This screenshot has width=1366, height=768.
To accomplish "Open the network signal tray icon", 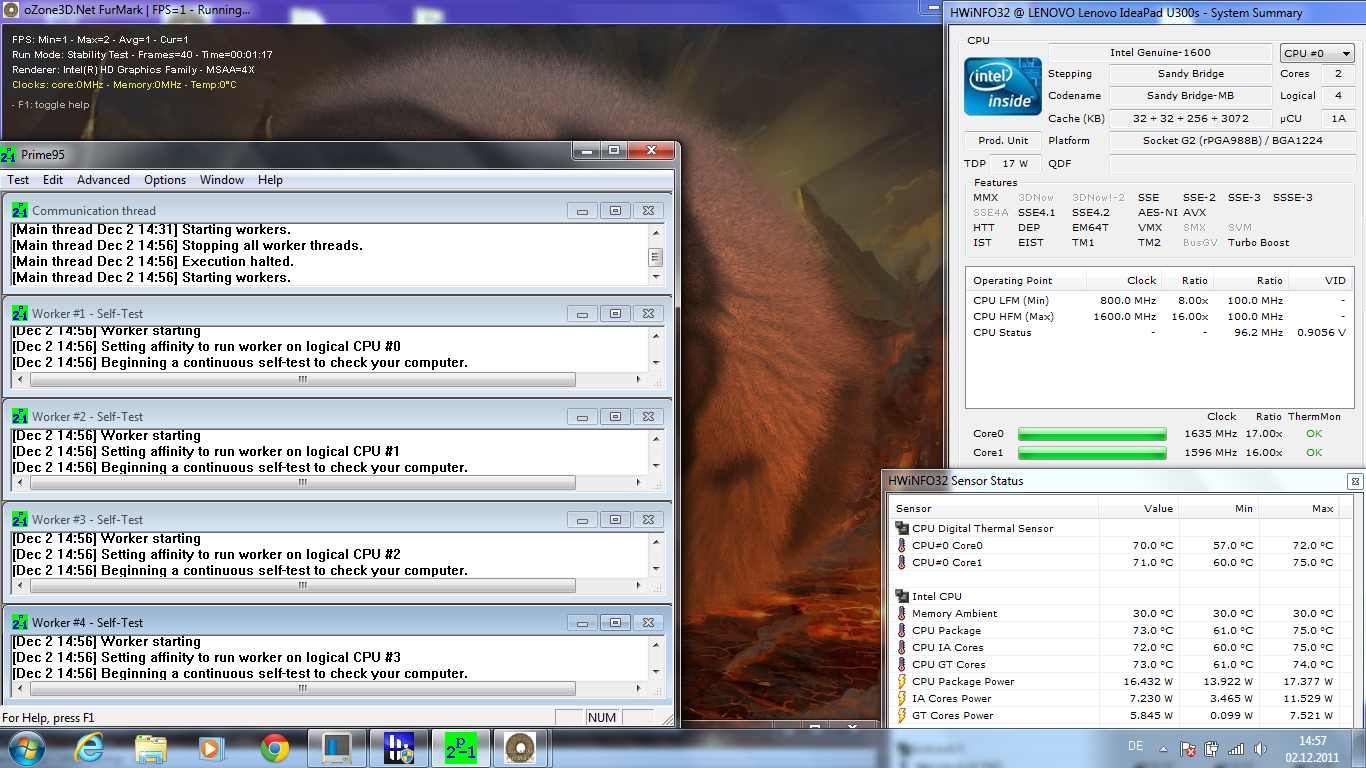I will click(1236, 748).
